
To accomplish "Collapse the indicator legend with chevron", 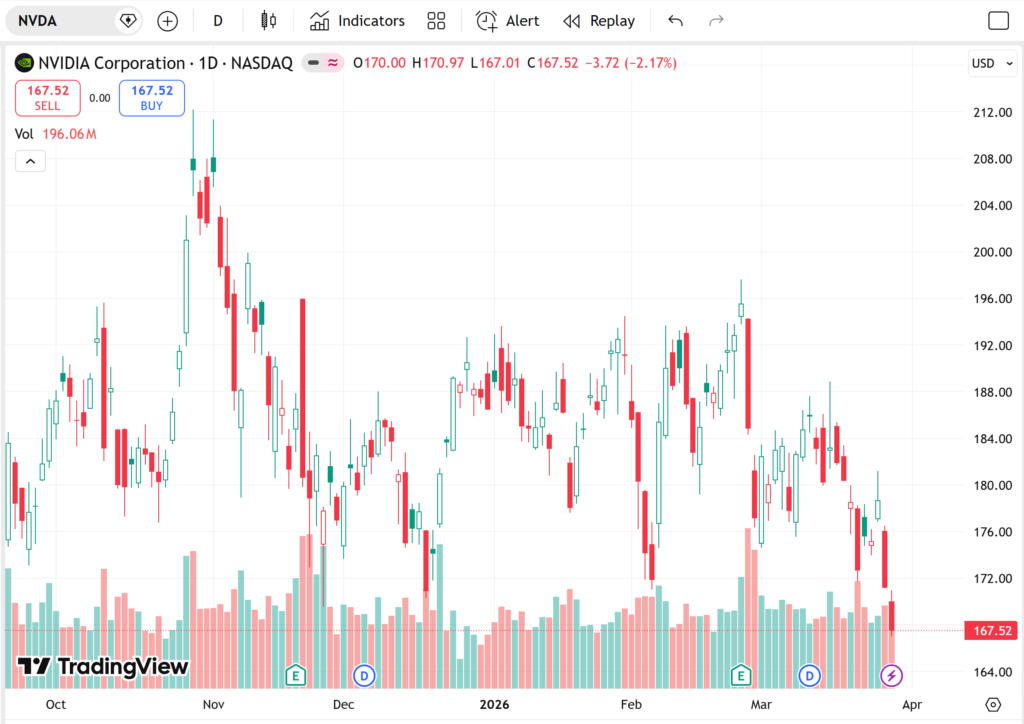I will [x=30, y=161].
